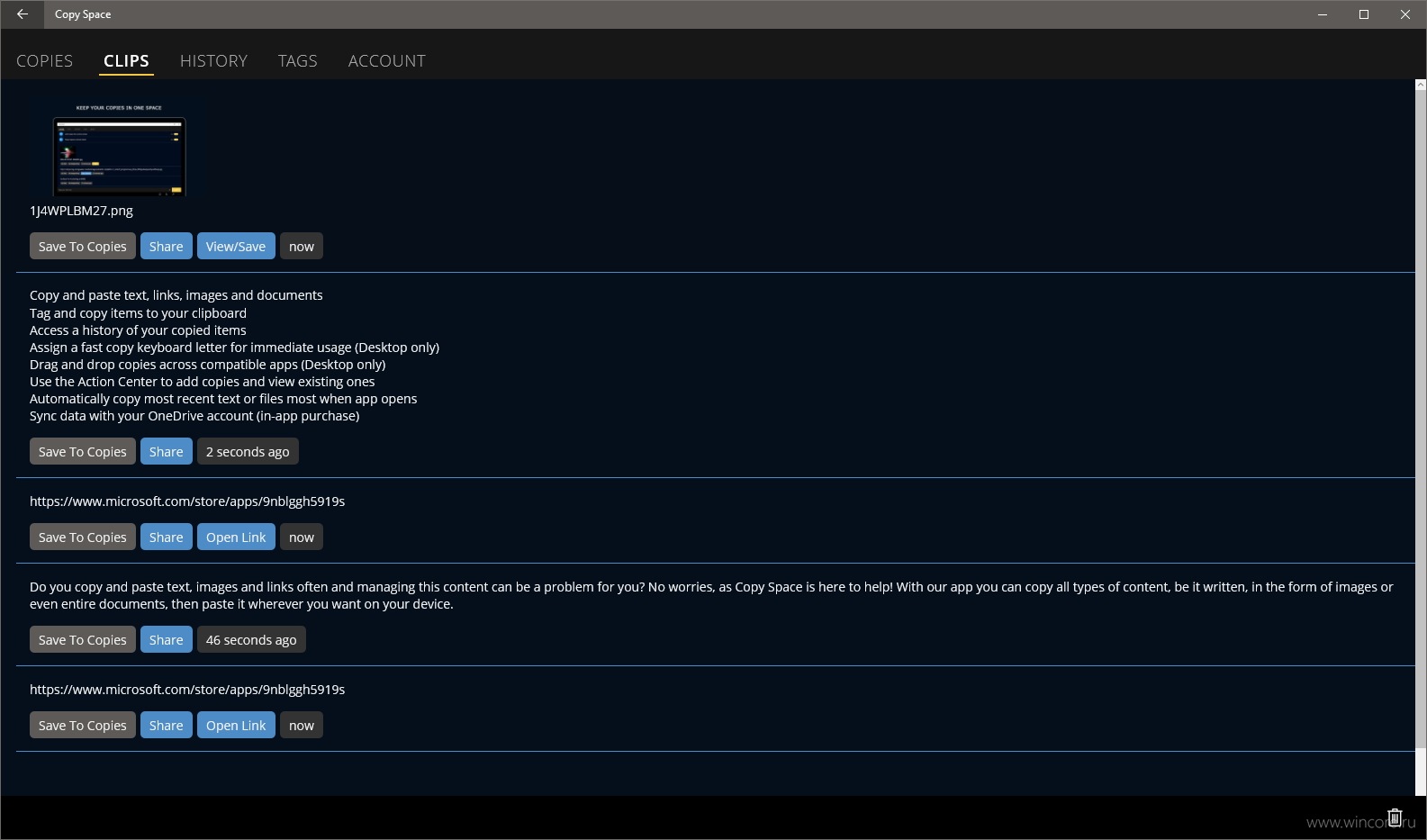Share the last Microsoft store link
Viewport: 1427px width, 840px height.
click(x=167, y=726)
